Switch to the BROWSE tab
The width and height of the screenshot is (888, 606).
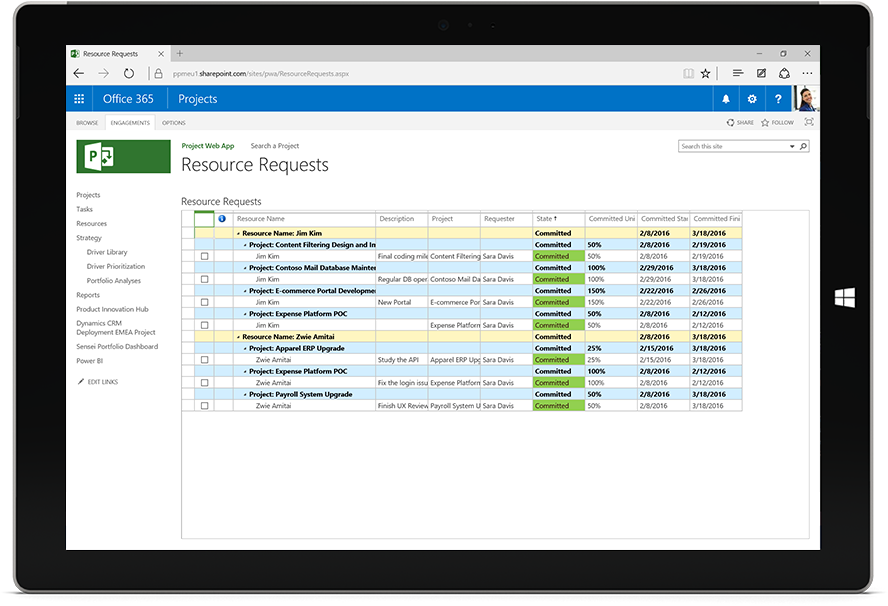click(87, 121)
